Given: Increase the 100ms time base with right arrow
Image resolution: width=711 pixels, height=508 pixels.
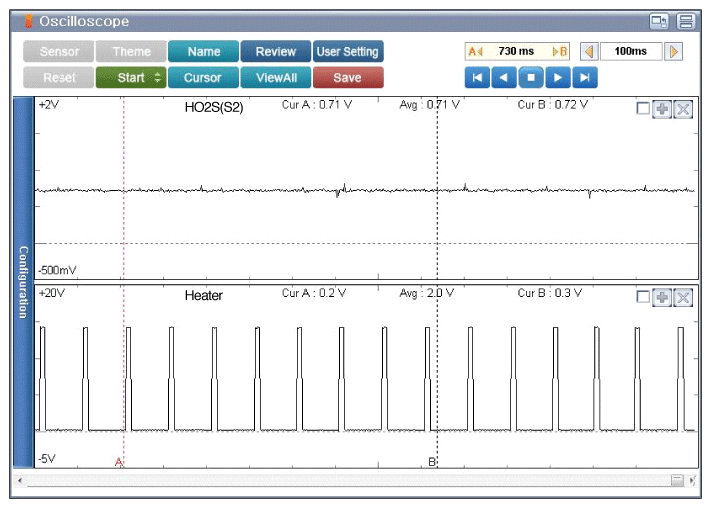Looking at the screenshot, I should [674, 51].
